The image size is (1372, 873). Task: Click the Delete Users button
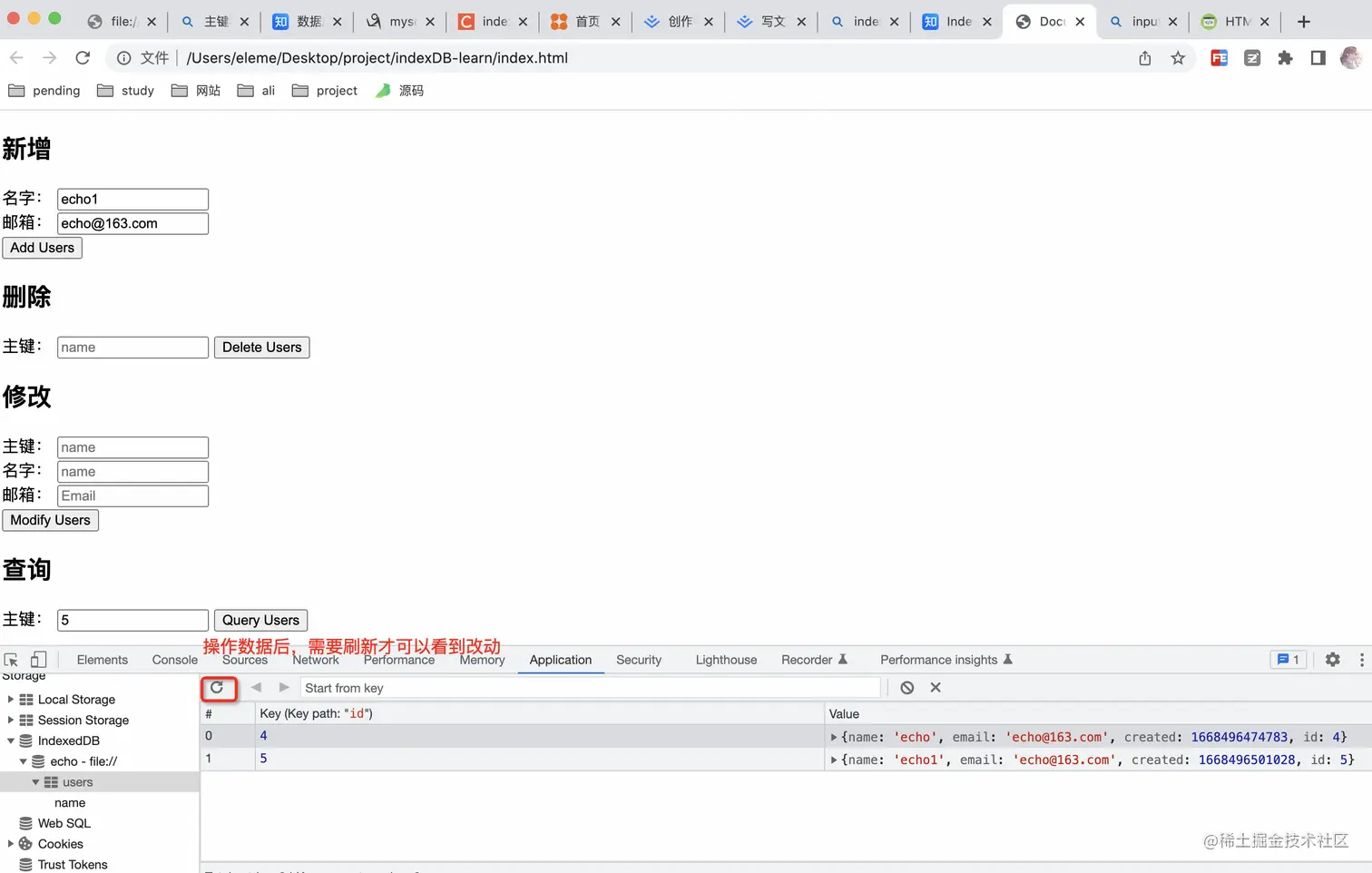tap(262, 348)
